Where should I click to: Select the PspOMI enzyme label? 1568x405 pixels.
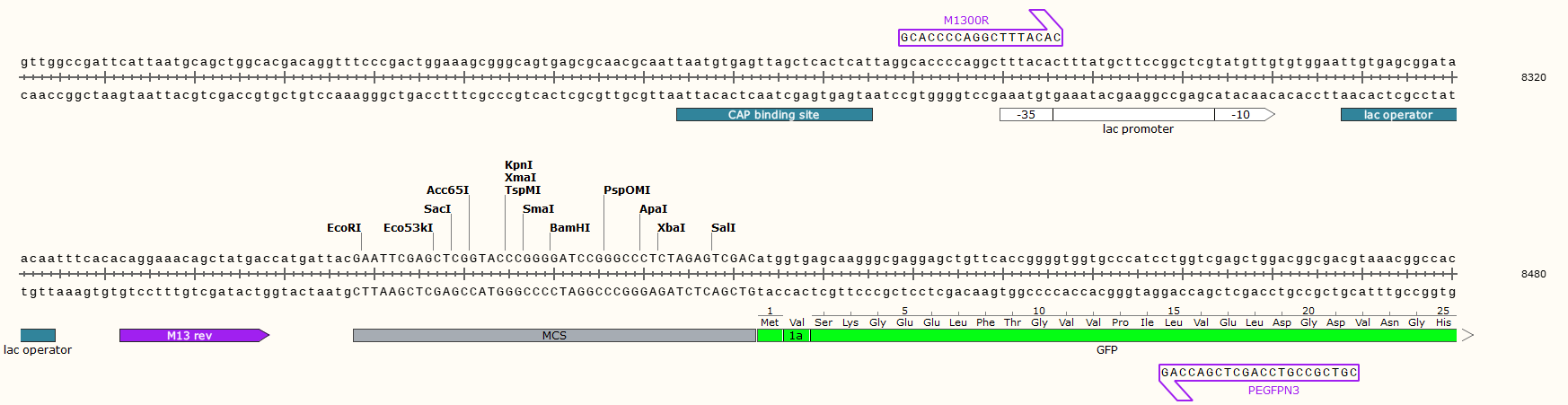tap(626, 190)
